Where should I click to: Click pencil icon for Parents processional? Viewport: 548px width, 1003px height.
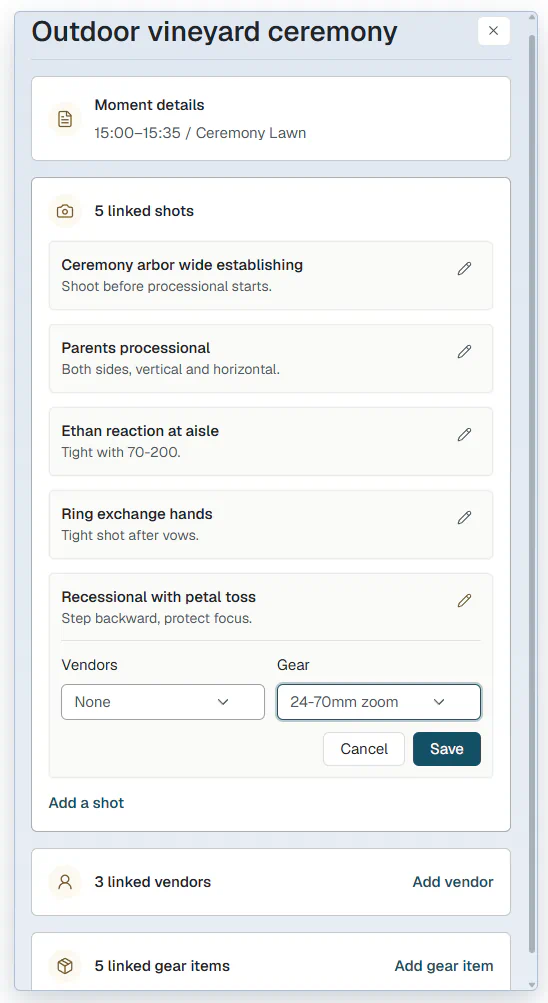click(464, 352)
